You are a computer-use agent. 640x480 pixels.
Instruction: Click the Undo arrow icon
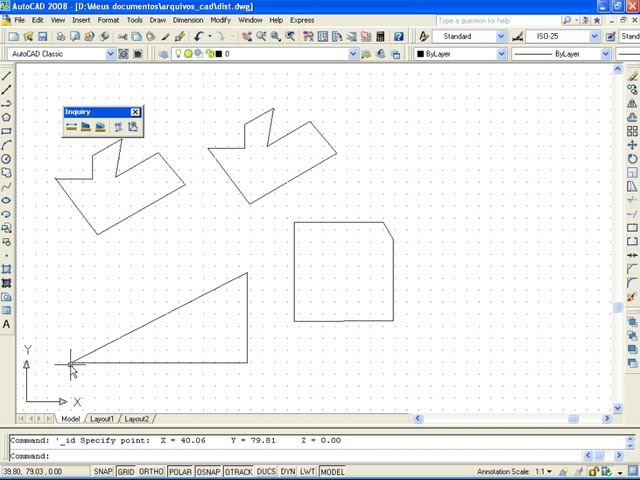(x=199, y=37)
